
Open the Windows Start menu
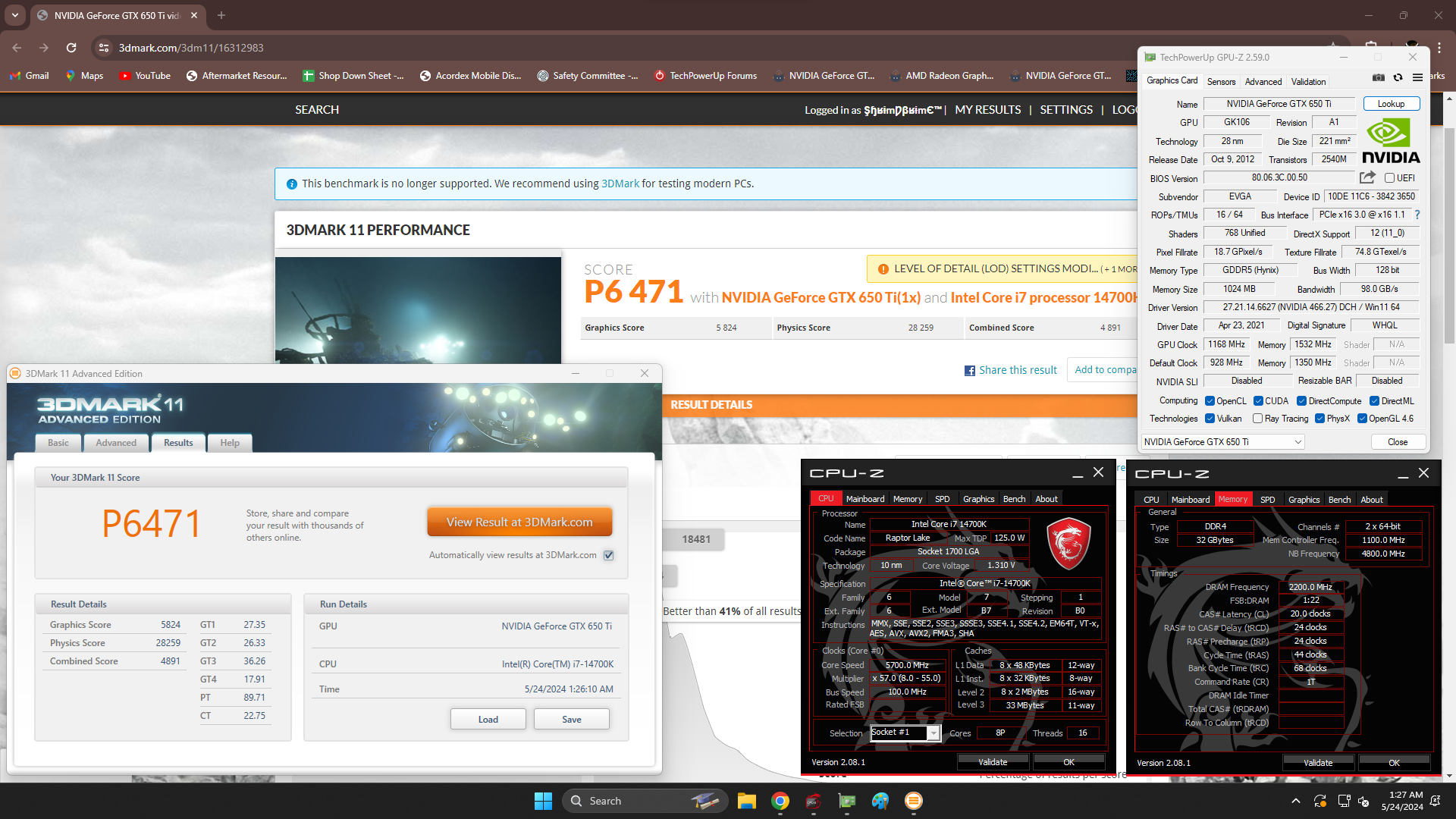(543, 801)
